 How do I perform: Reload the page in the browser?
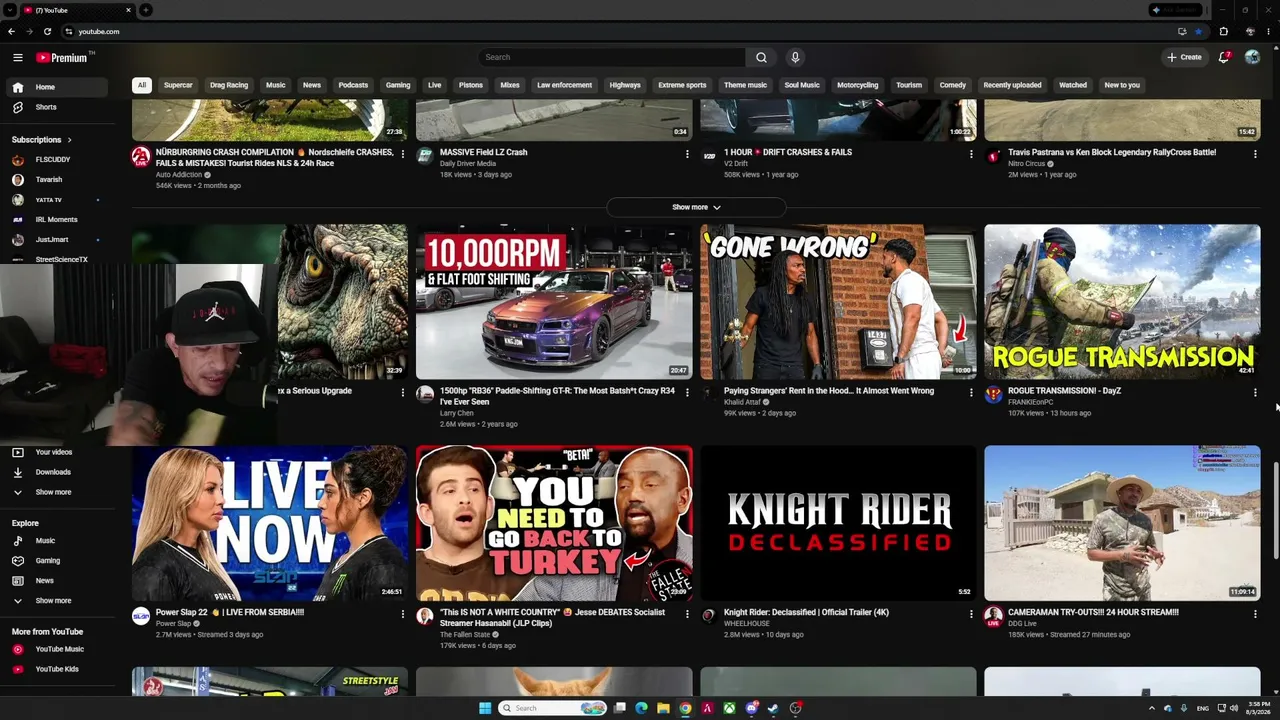[47, 31]
